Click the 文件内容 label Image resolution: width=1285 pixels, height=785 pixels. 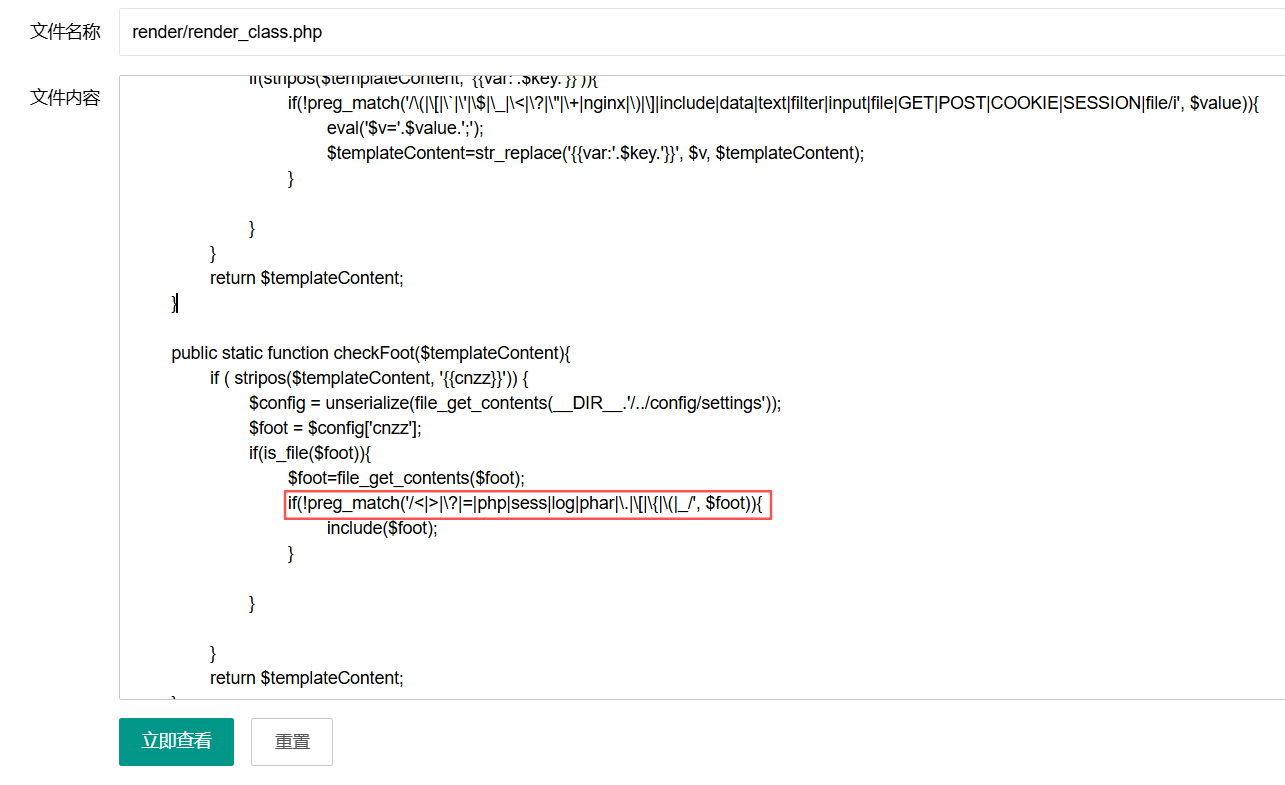[65, 97]
